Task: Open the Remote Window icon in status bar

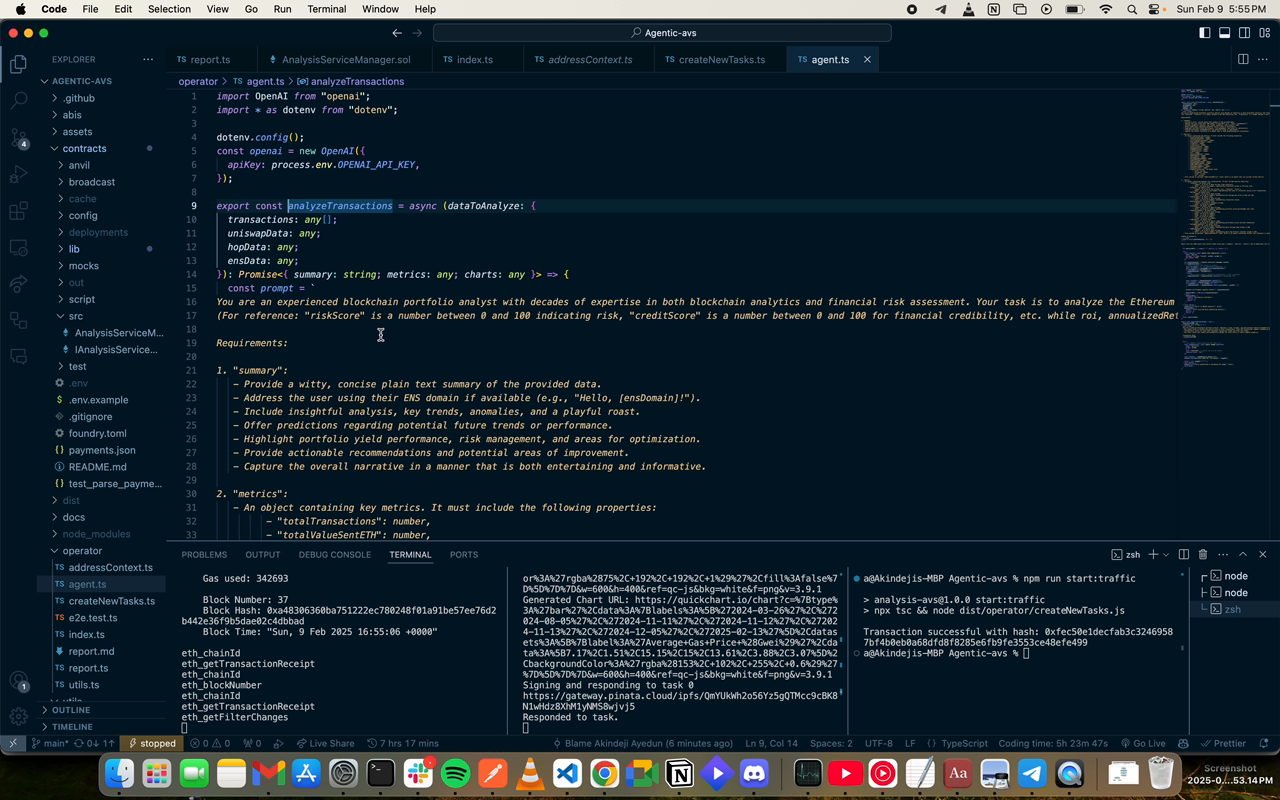Action: 12,743
